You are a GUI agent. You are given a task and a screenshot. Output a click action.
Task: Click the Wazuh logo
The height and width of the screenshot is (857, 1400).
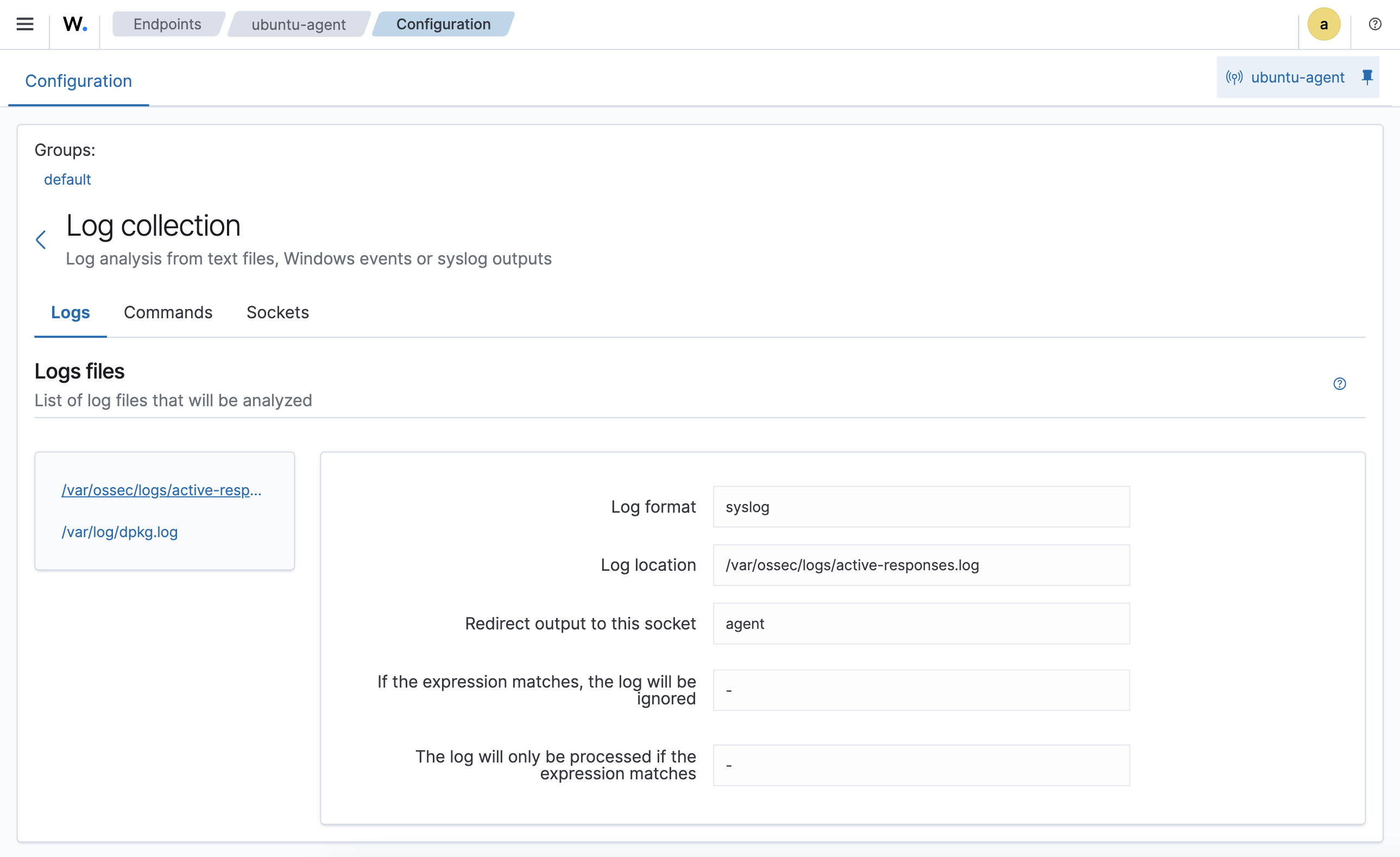74,24
